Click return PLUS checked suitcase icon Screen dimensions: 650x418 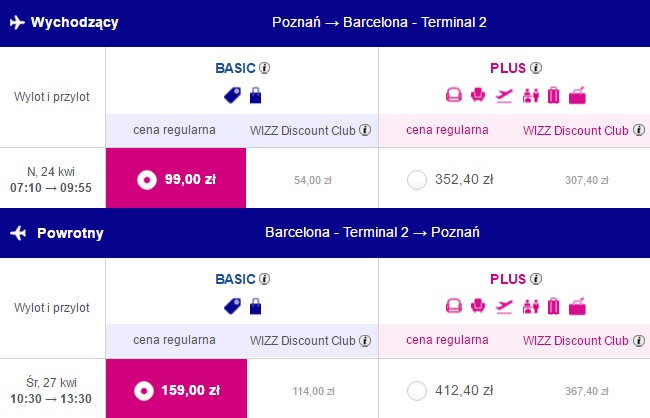[x=553, y=306]
